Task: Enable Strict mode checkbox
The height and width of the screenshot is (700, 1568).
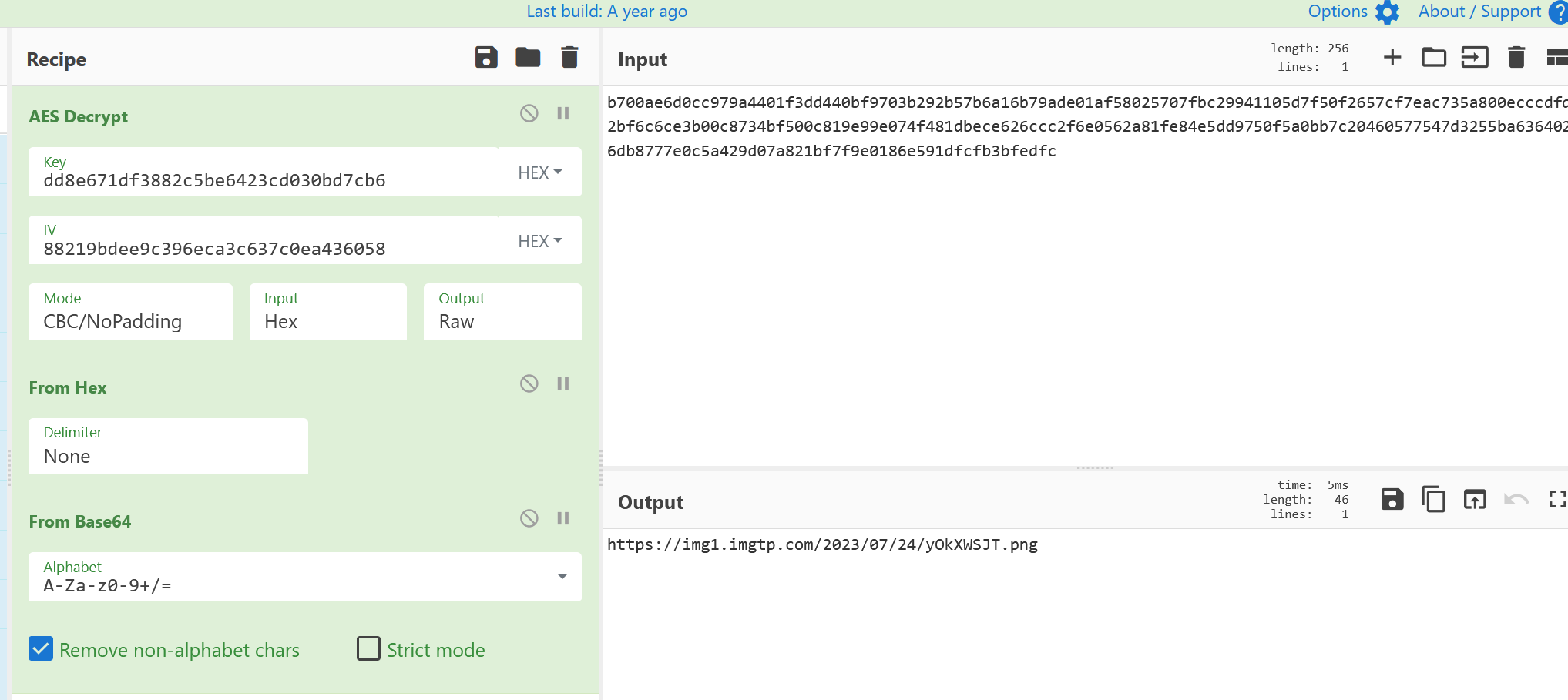Action: click(368, 648)
